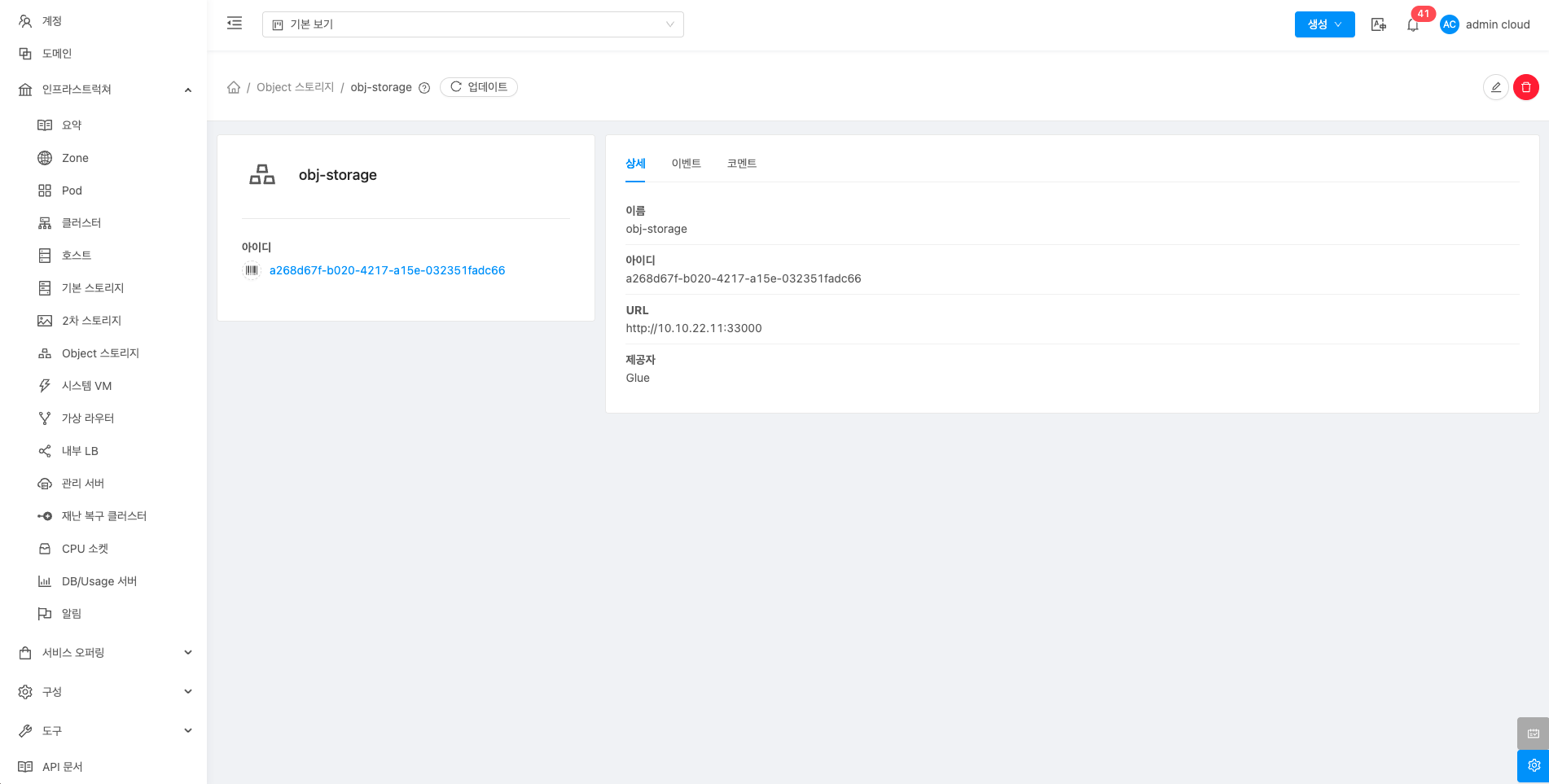Switch to the 이벤트 tab

pyautogui.click(x=686, y=164)
